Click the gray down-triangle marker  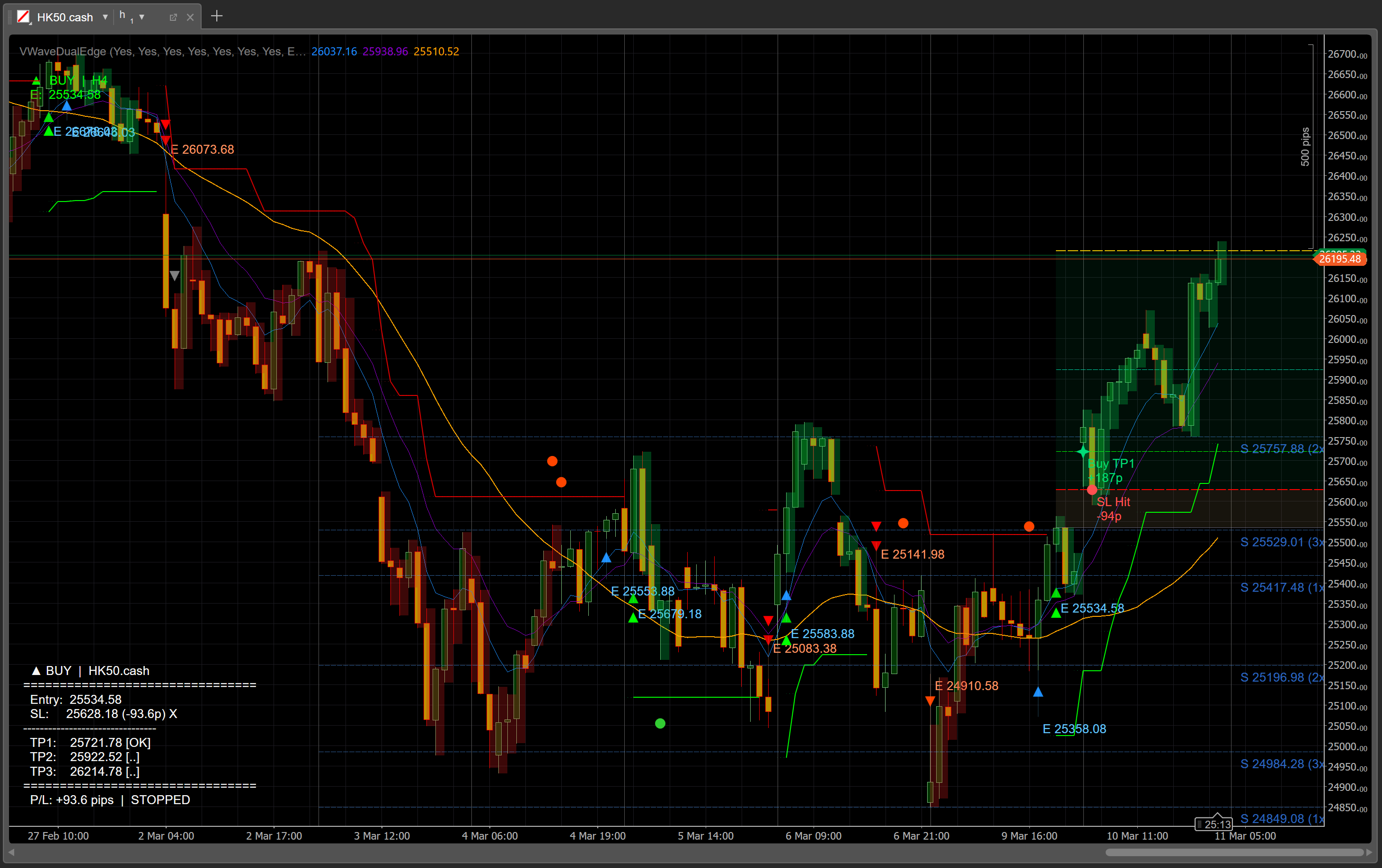point(175,276)
